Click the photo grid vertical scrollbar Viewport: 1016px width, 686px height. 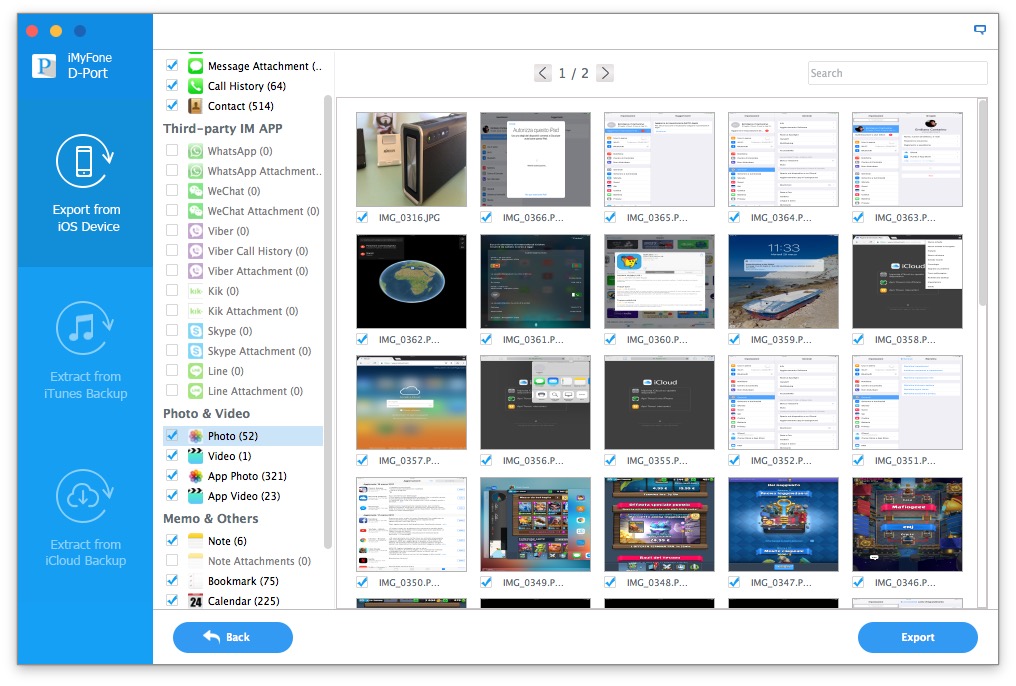(x=982, y=200)
